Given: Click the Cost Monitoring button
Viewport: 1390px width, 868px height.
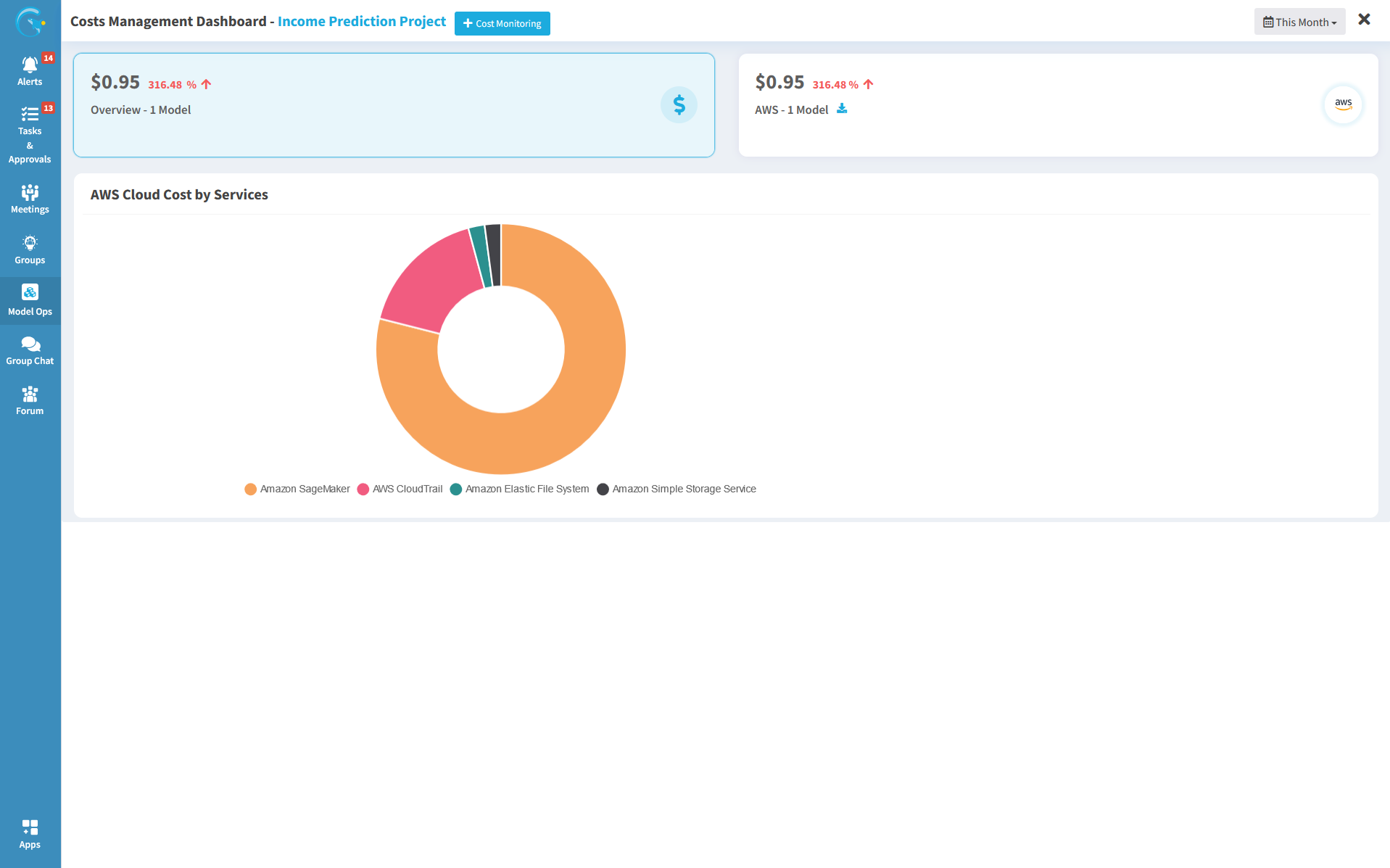Looking at the screenshot, I should [502, 23].
